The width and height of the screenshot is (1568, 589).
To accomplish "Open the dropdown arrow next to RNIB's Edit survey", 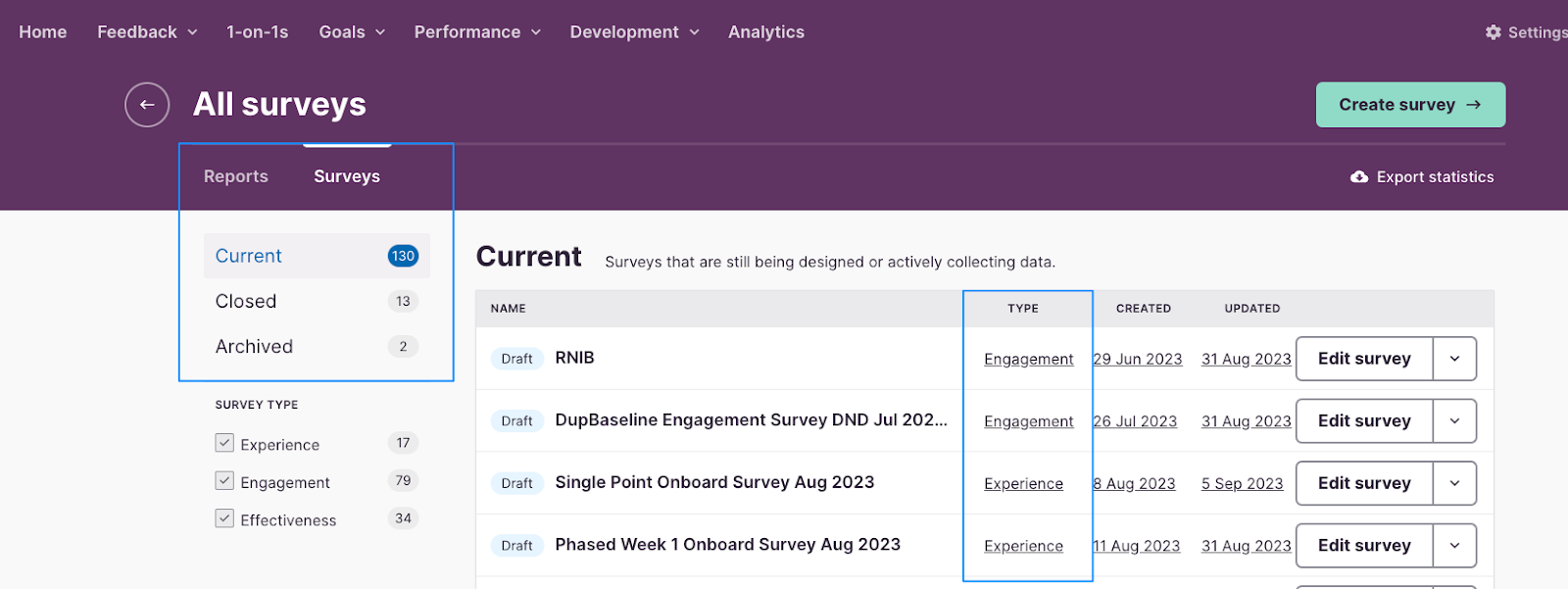I will tap(1454, 359).
